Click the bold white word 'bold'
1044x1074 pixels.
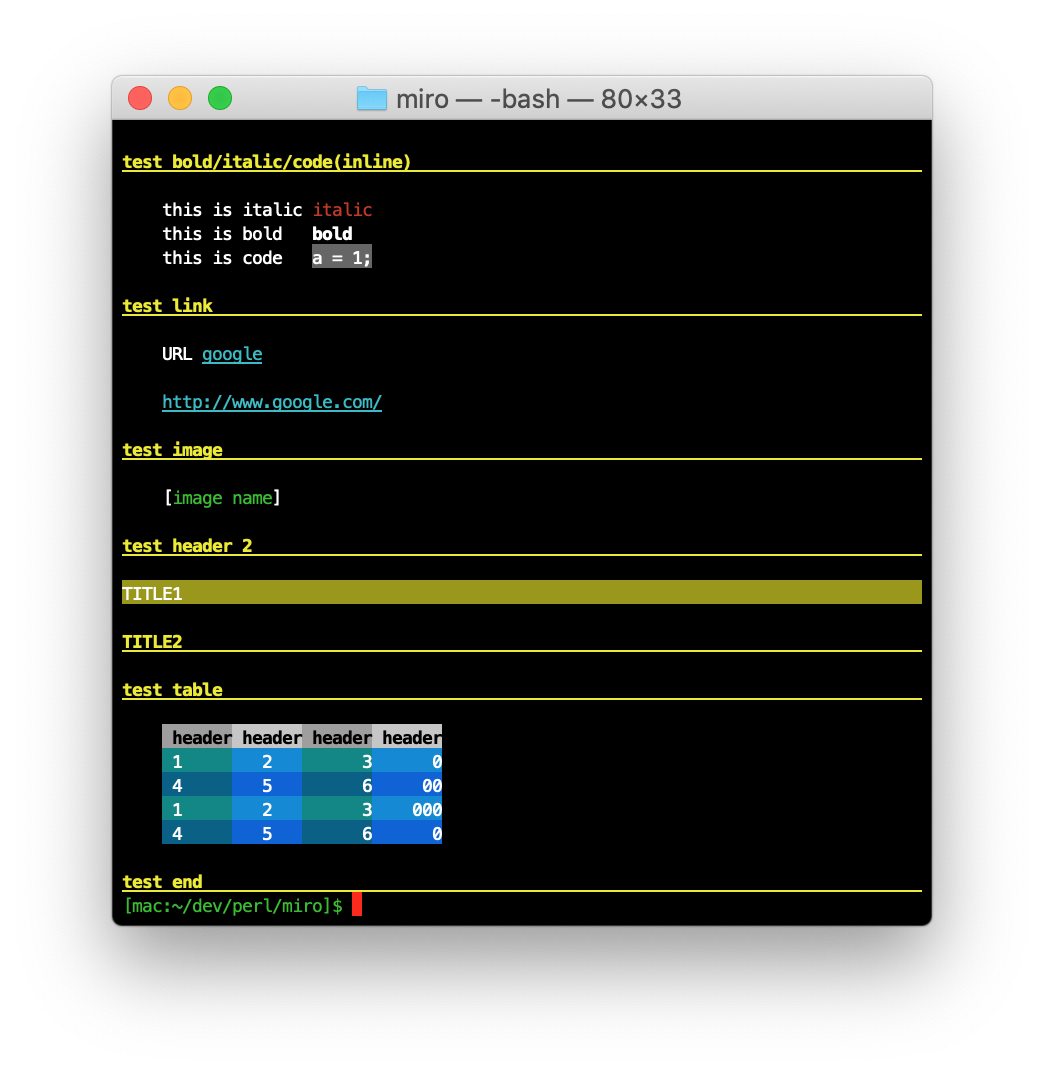[332, 234]
